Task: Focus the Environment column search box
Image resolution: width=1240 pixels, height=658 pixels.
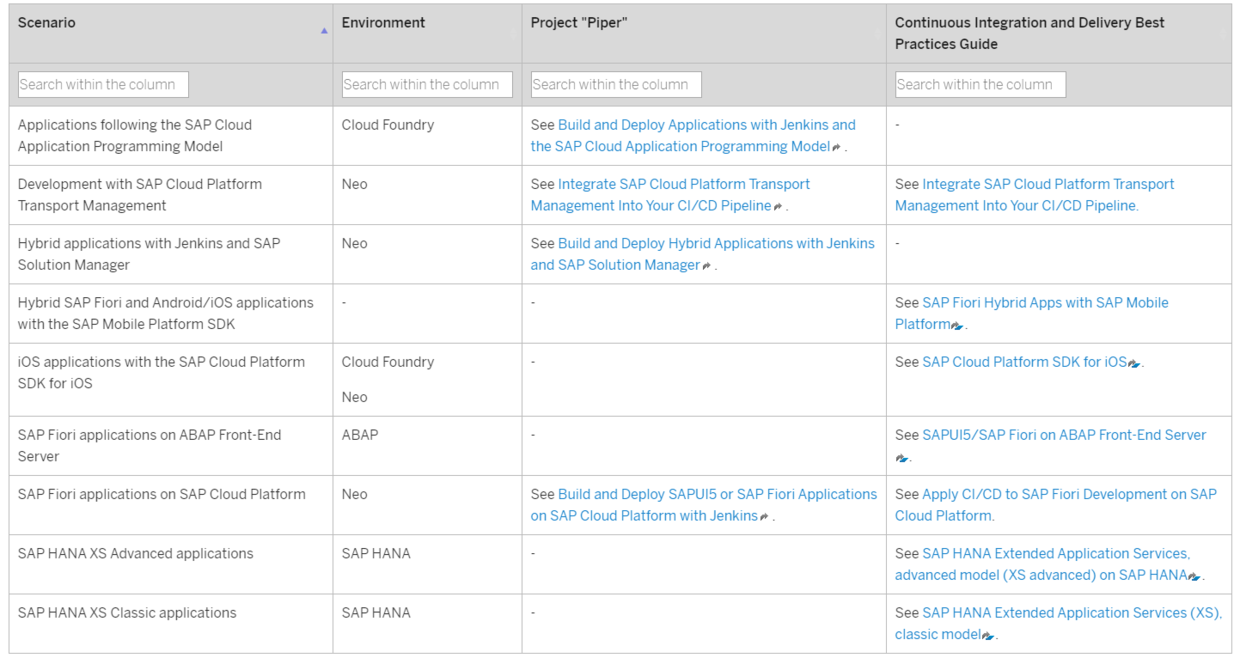Action: (427, 85)
